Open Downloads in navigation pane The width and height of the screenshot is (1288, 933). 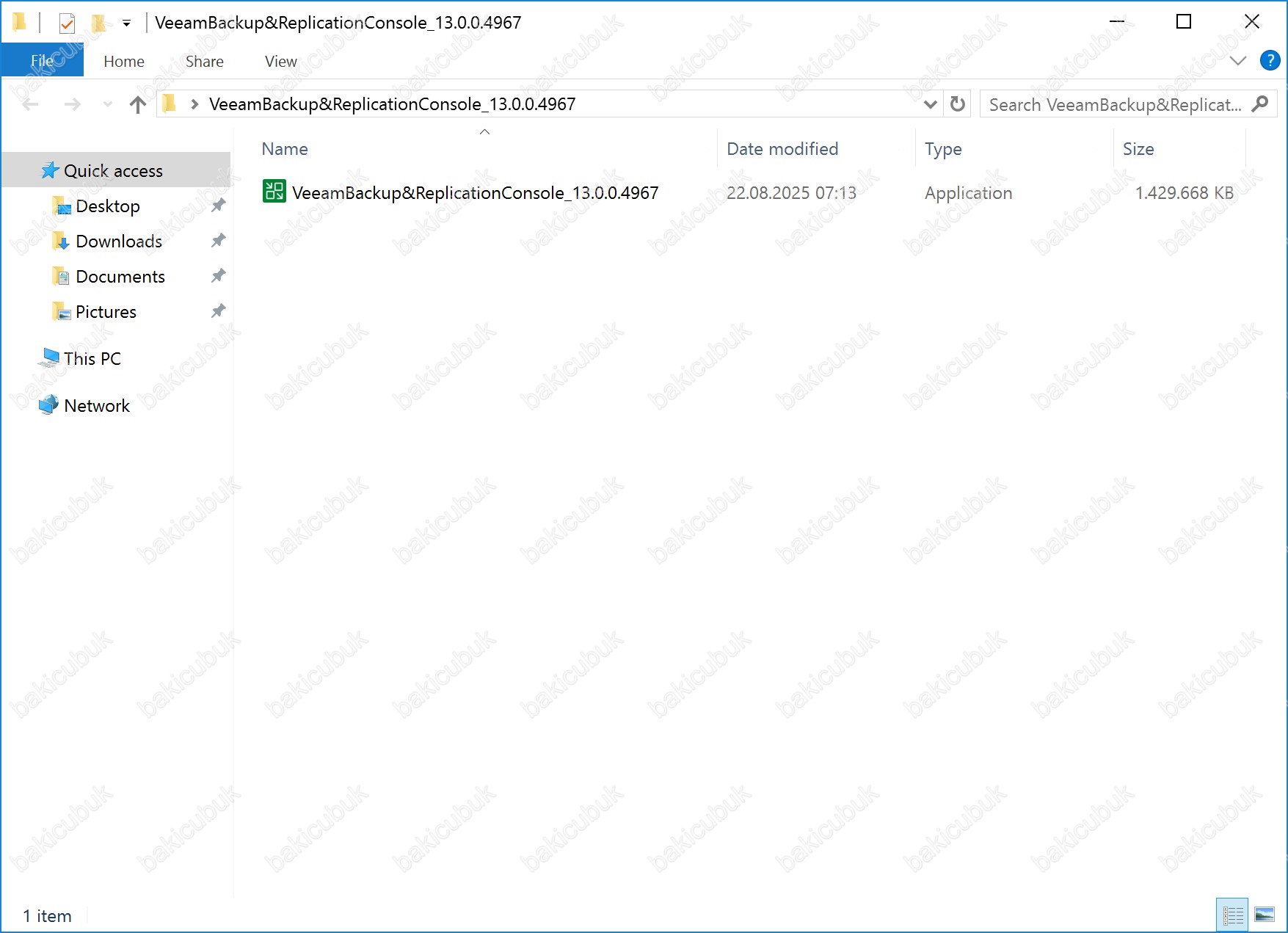coord(119,242)
